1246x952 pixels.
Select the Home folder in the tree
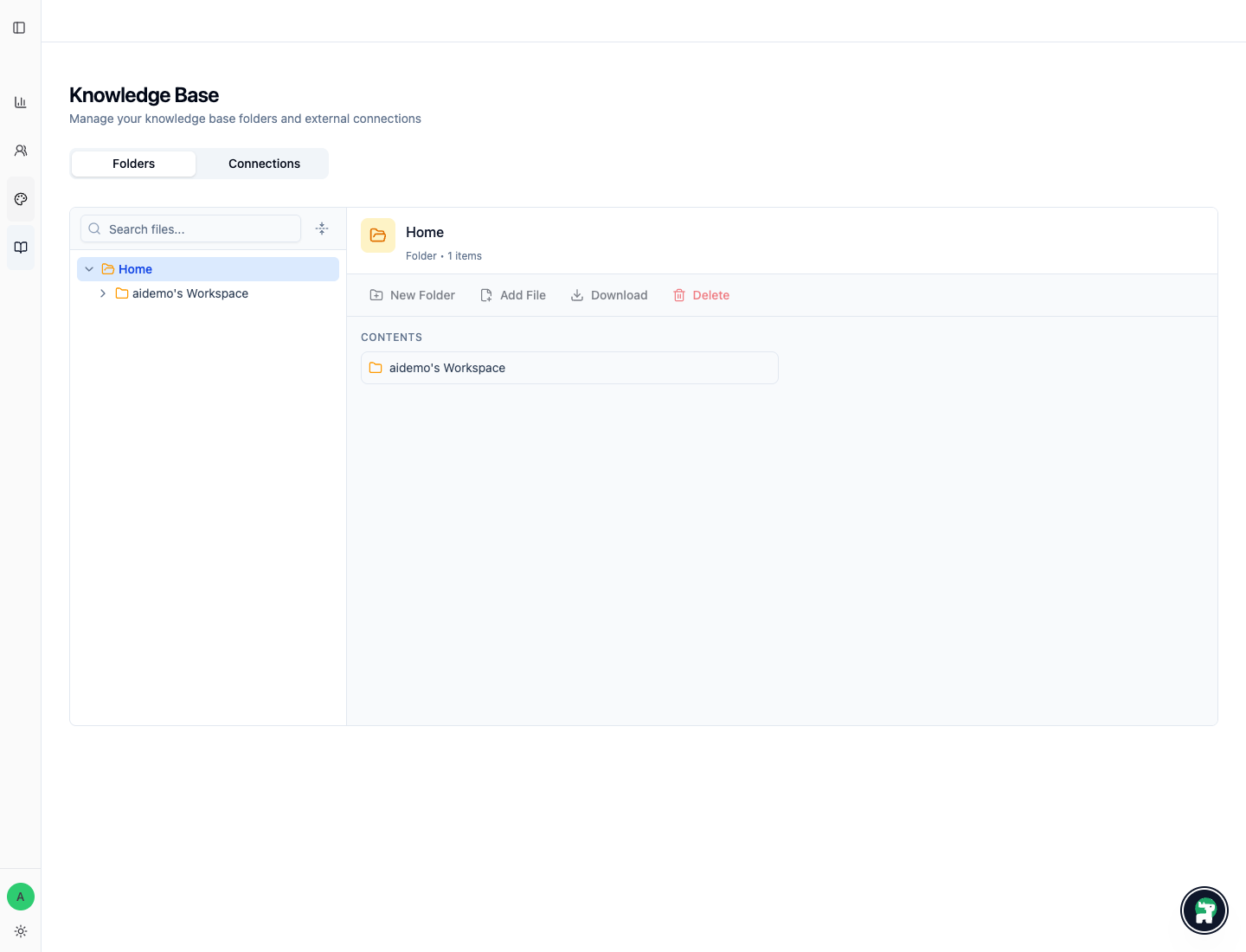pos(135,269)
